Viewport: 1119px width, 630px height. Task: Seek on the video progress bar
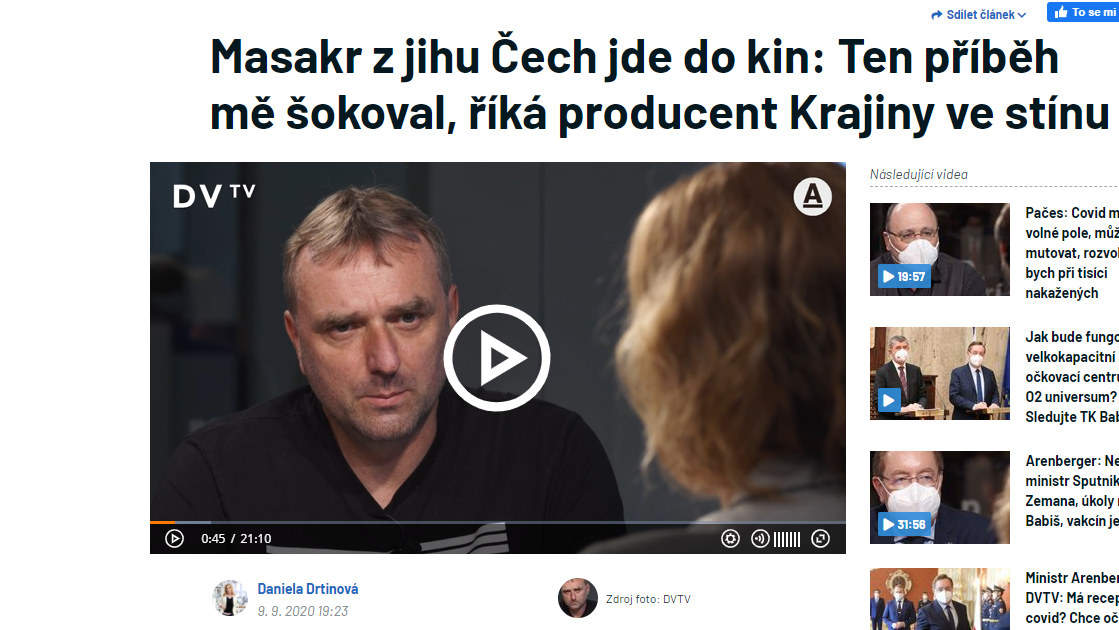point(497,523)
